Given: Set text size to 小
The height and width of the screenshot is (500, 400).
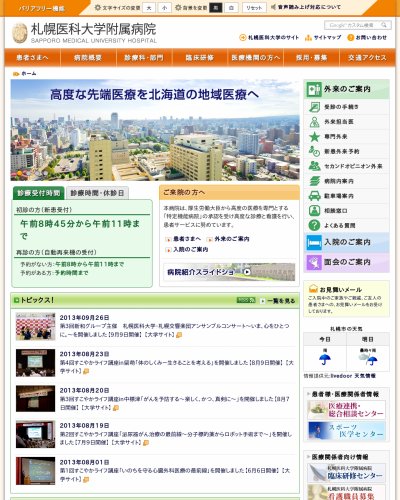Looking at the screenshot, I should (164, 8).
